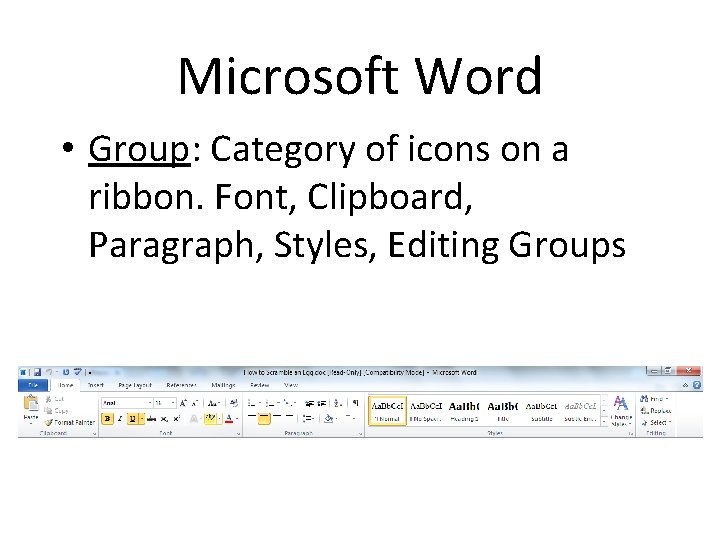Open the File tab
The image size is (720, 540).
[33, 385]
